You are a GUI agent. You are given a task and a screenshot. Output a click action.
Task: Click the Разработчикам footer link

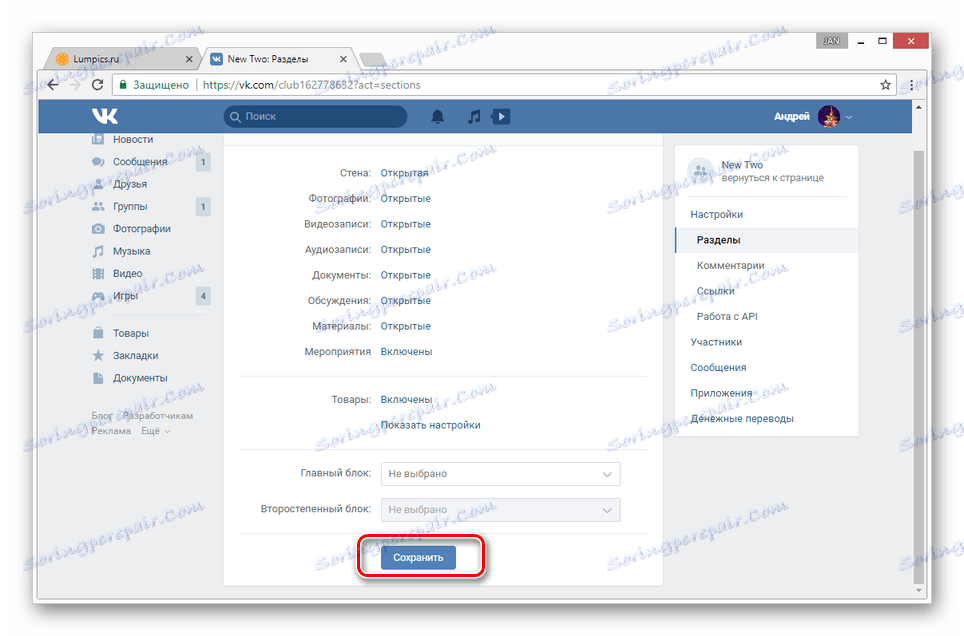point(158,416)
